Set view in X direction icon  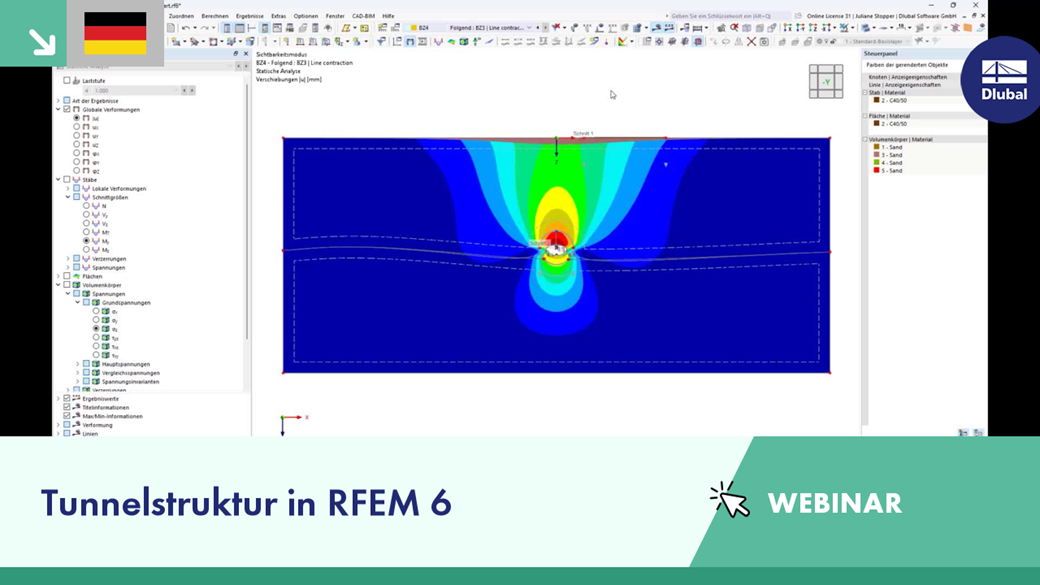pos(787,28)
